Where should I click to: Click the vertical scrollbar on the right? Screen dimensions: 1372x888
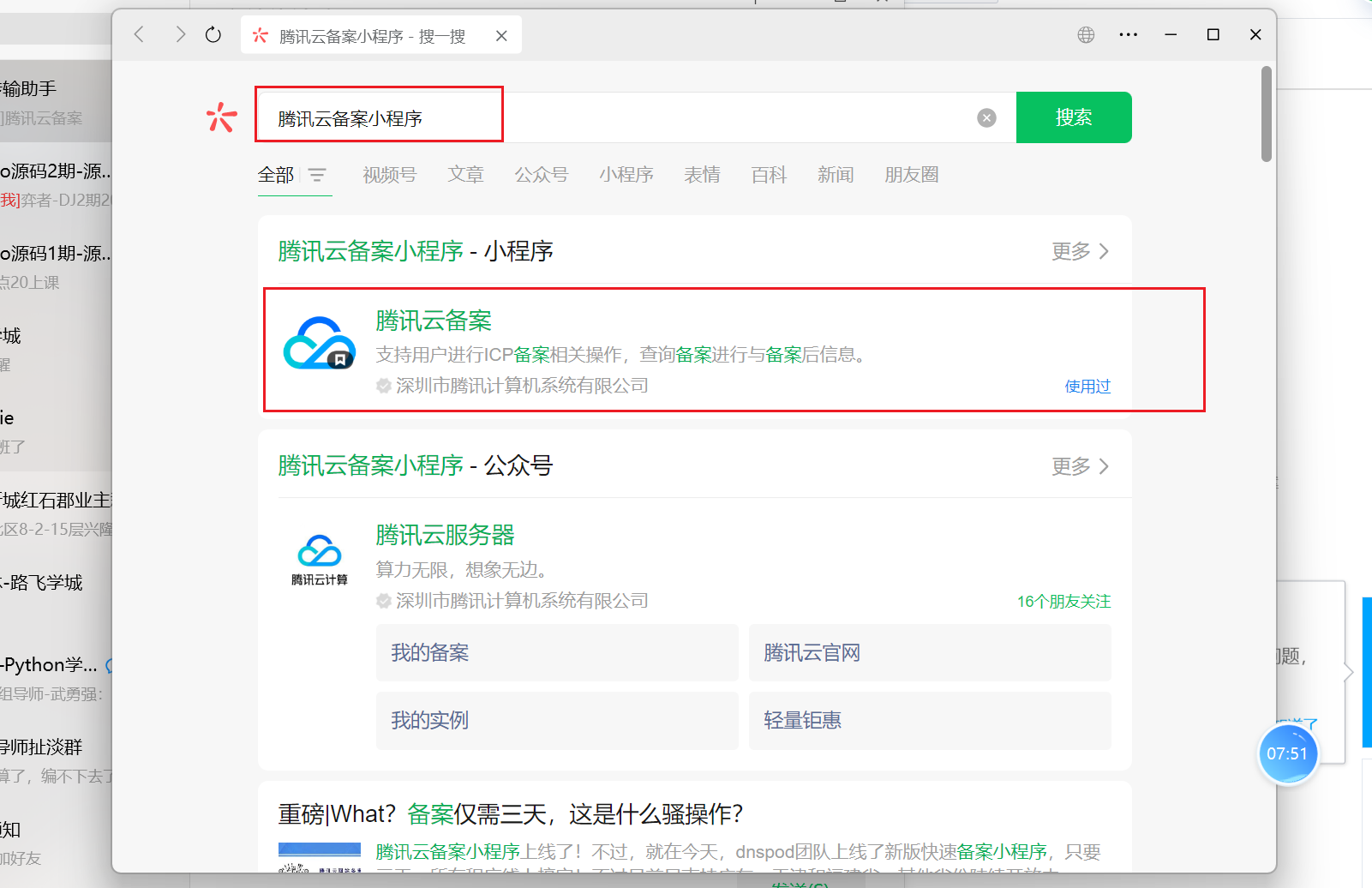pos(1266,114)
